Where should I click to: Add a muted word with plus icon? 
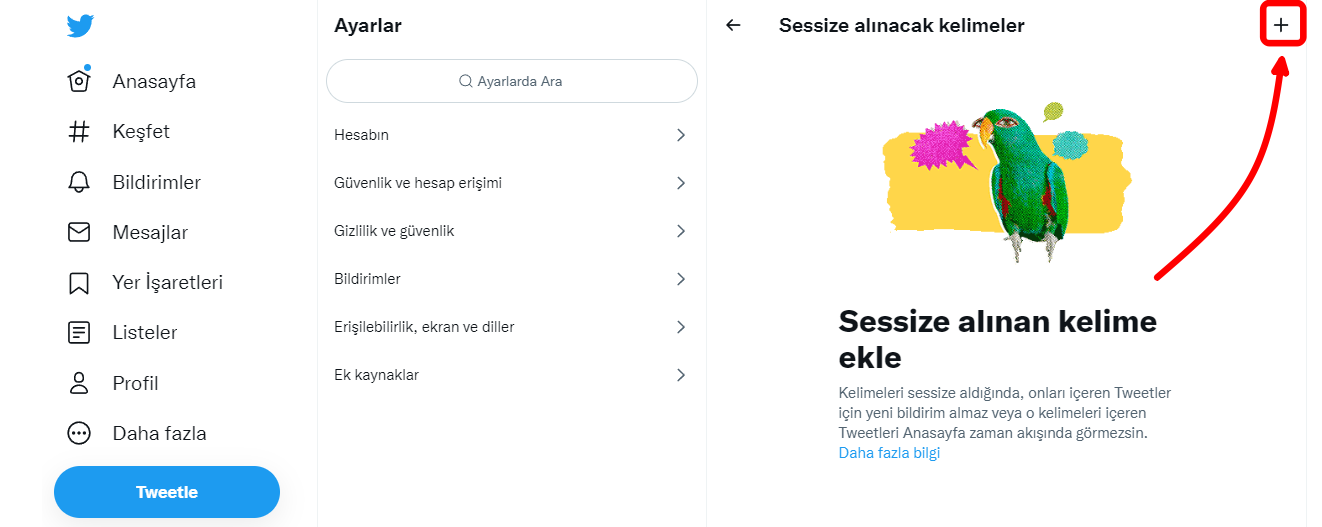(x=1282, y=25)
